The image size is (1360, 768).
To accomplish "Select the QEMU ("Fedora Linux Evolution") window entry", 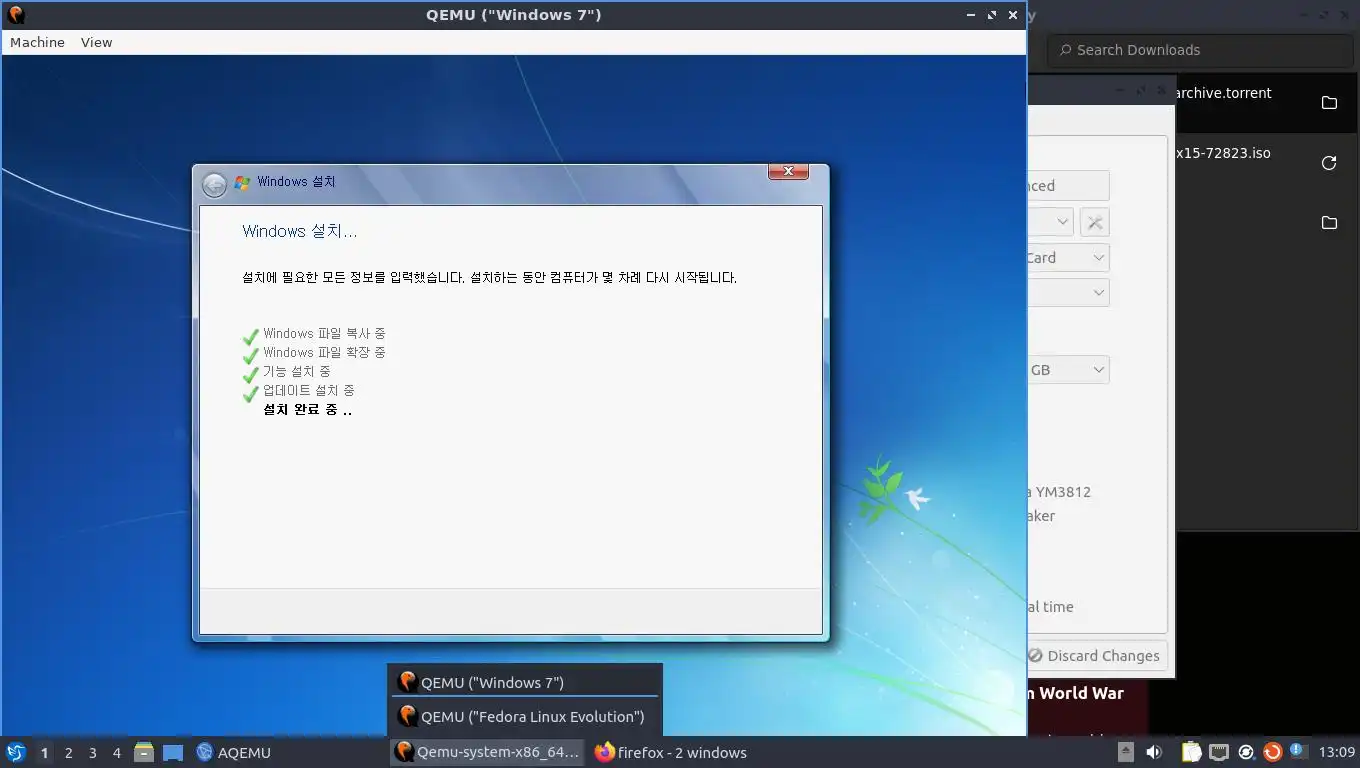I will [x=525, y=716].
